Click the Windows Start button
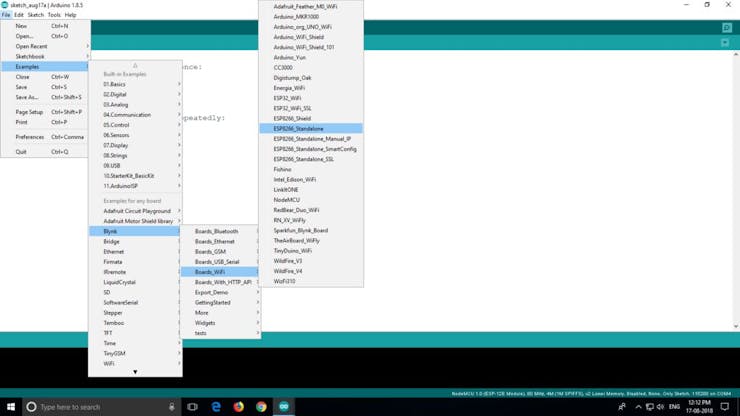Image resolution: width=740 pixels, height=416 pixels. pyautogui.click(x=11, y=407)
